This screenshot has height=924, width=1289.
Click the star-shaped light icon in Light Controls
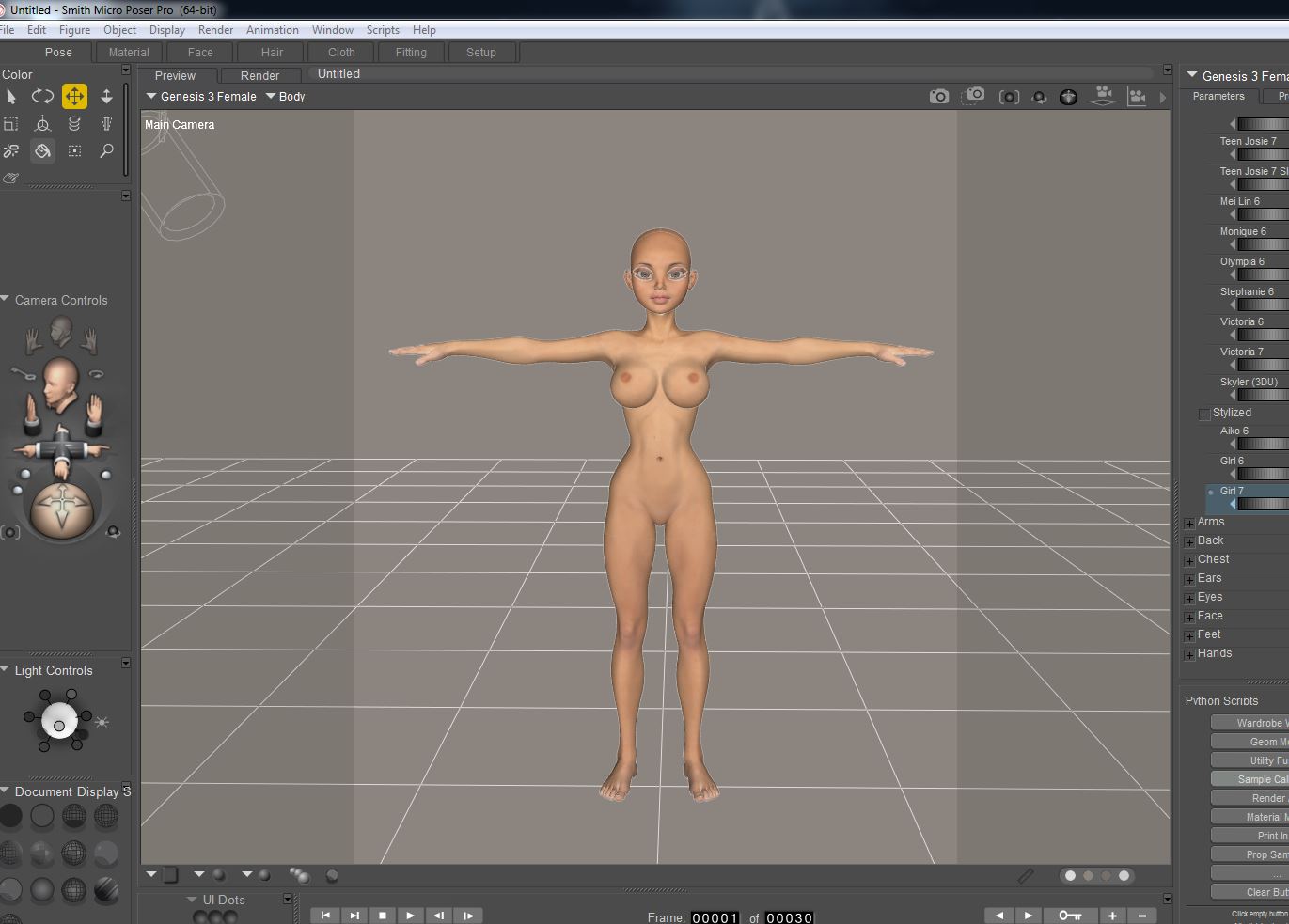point(102,722)
